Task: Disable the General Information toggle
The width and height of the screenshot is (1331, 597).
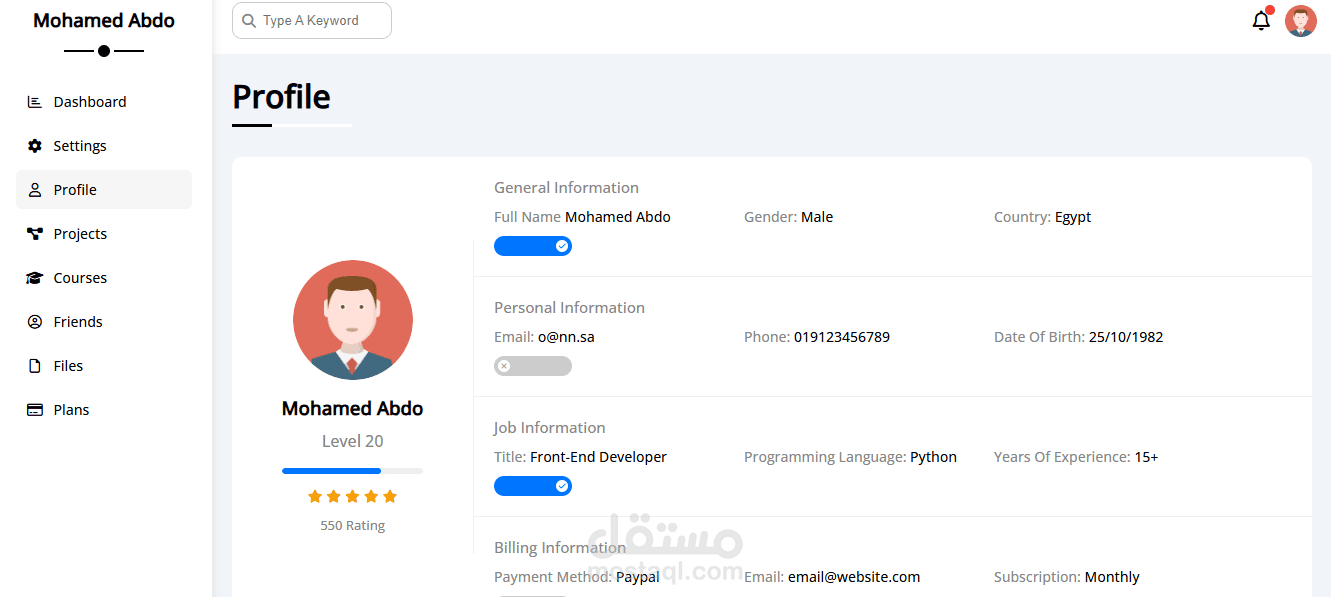Action: [x=533, y=246]
